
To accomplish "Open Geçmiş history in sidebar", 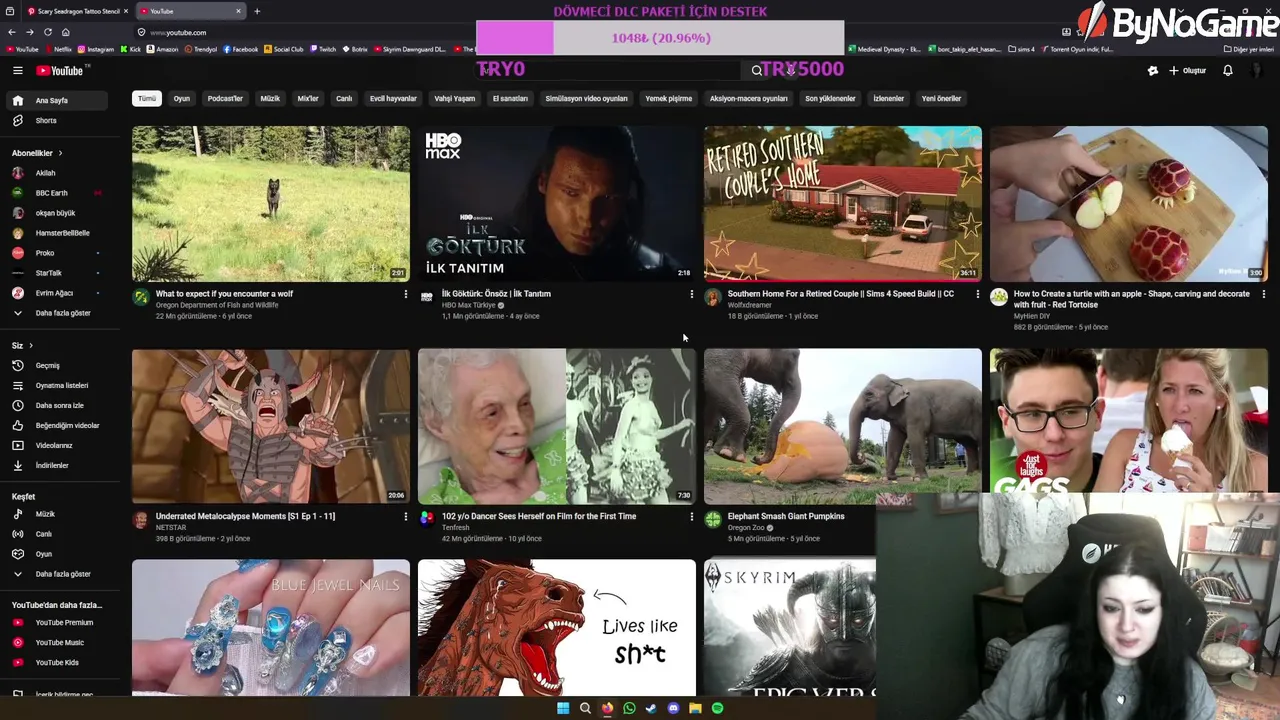I will [x=55, y=365].
